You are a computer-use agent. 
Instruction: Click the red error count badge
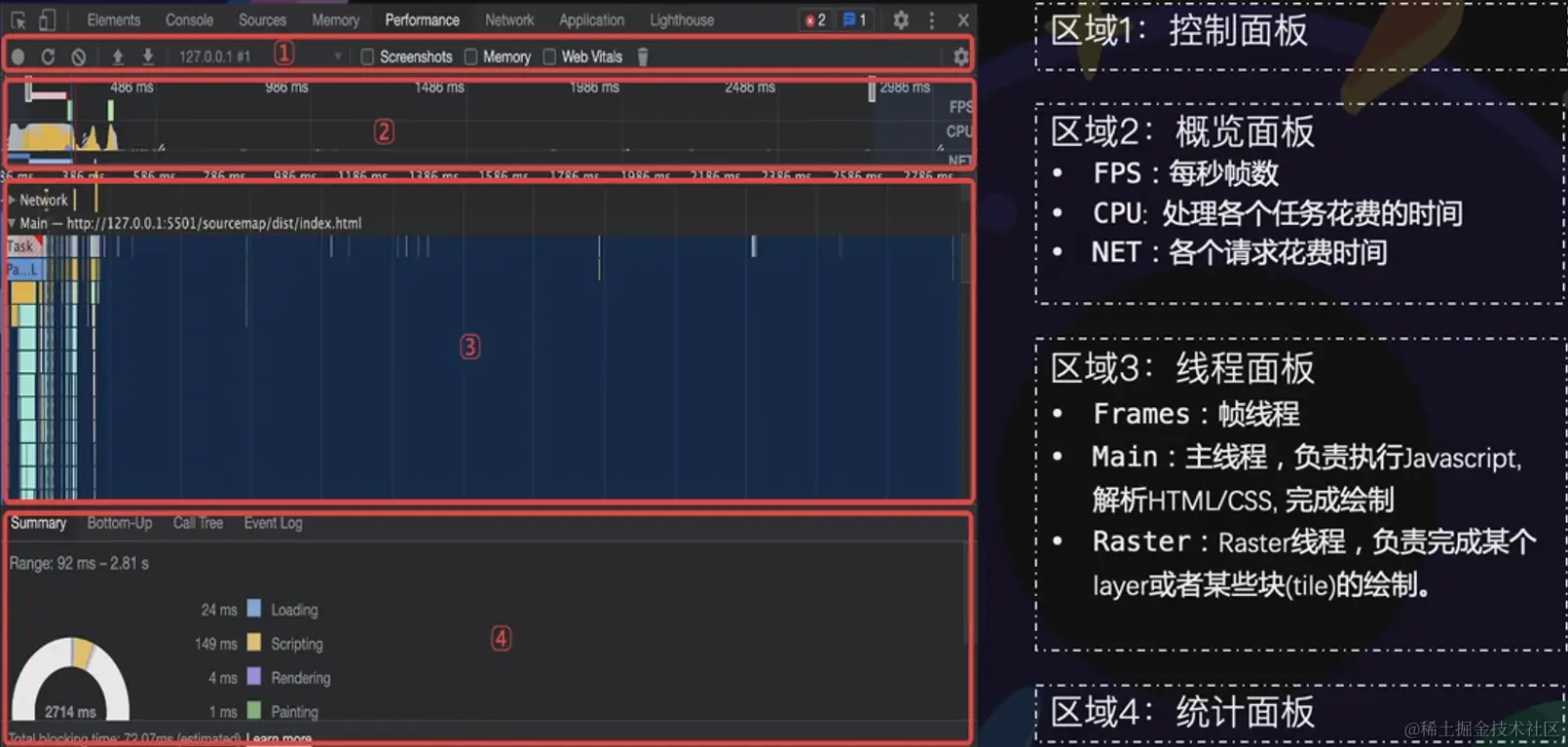[815, 19]
